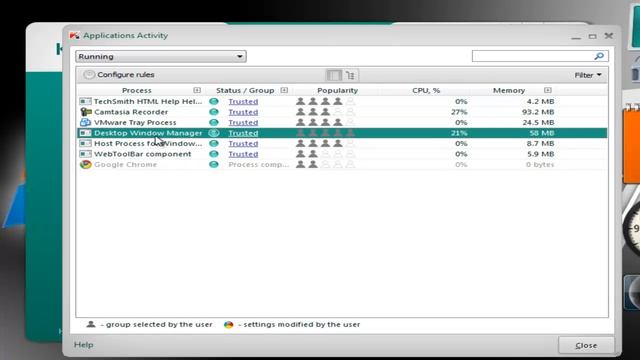Click popularity rating of WebToolBar component
The image size is (640, 360).
[325, 154]
